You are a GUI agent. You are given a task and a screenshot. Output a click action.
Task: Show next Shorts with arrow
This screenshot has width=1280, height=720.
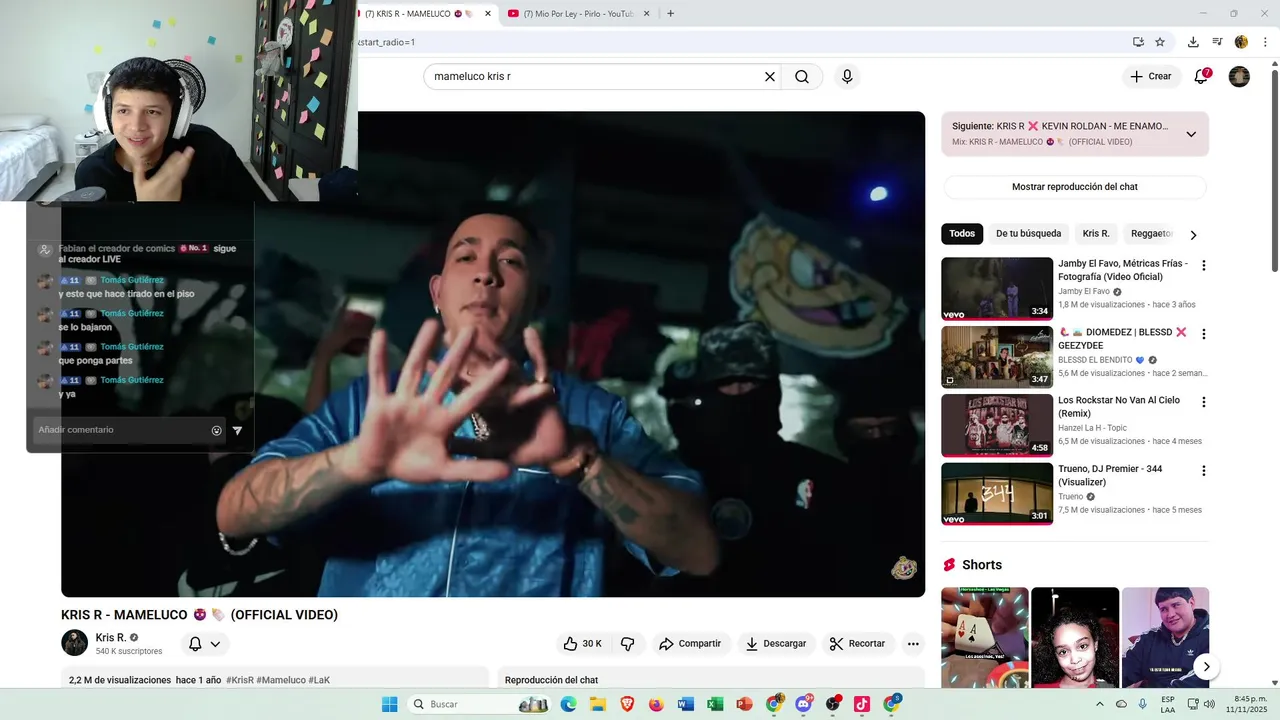click(x=1206, y=667)
